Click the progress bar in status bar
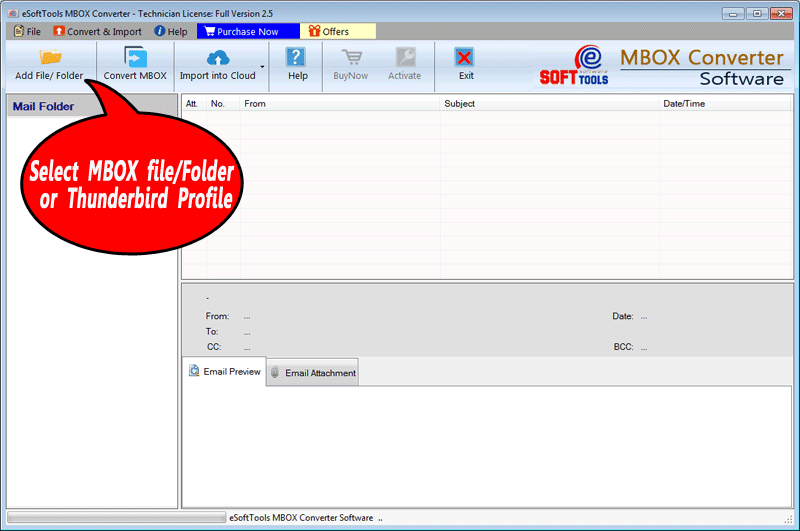This screenshot has height=531, width=800. click(x=116, y=517)
